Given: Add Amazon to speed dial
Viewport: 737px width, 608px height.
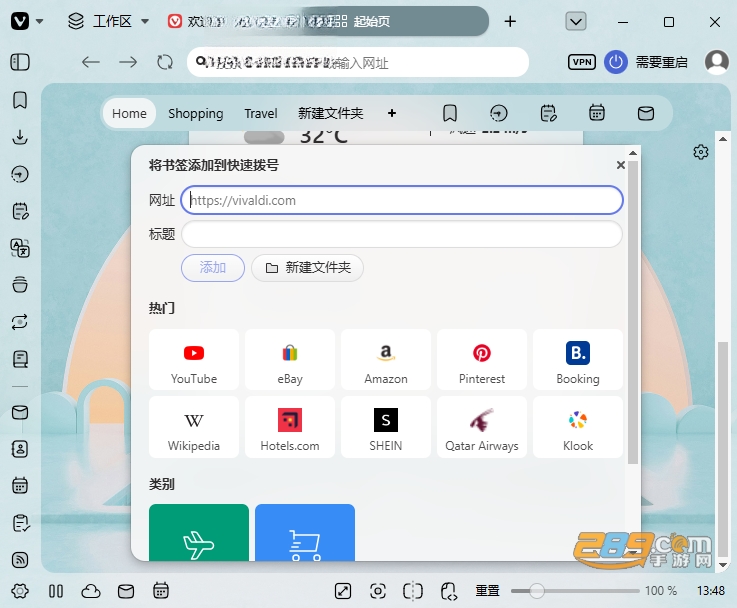Looking at the screenshot, I should click(x=386, y=359).
